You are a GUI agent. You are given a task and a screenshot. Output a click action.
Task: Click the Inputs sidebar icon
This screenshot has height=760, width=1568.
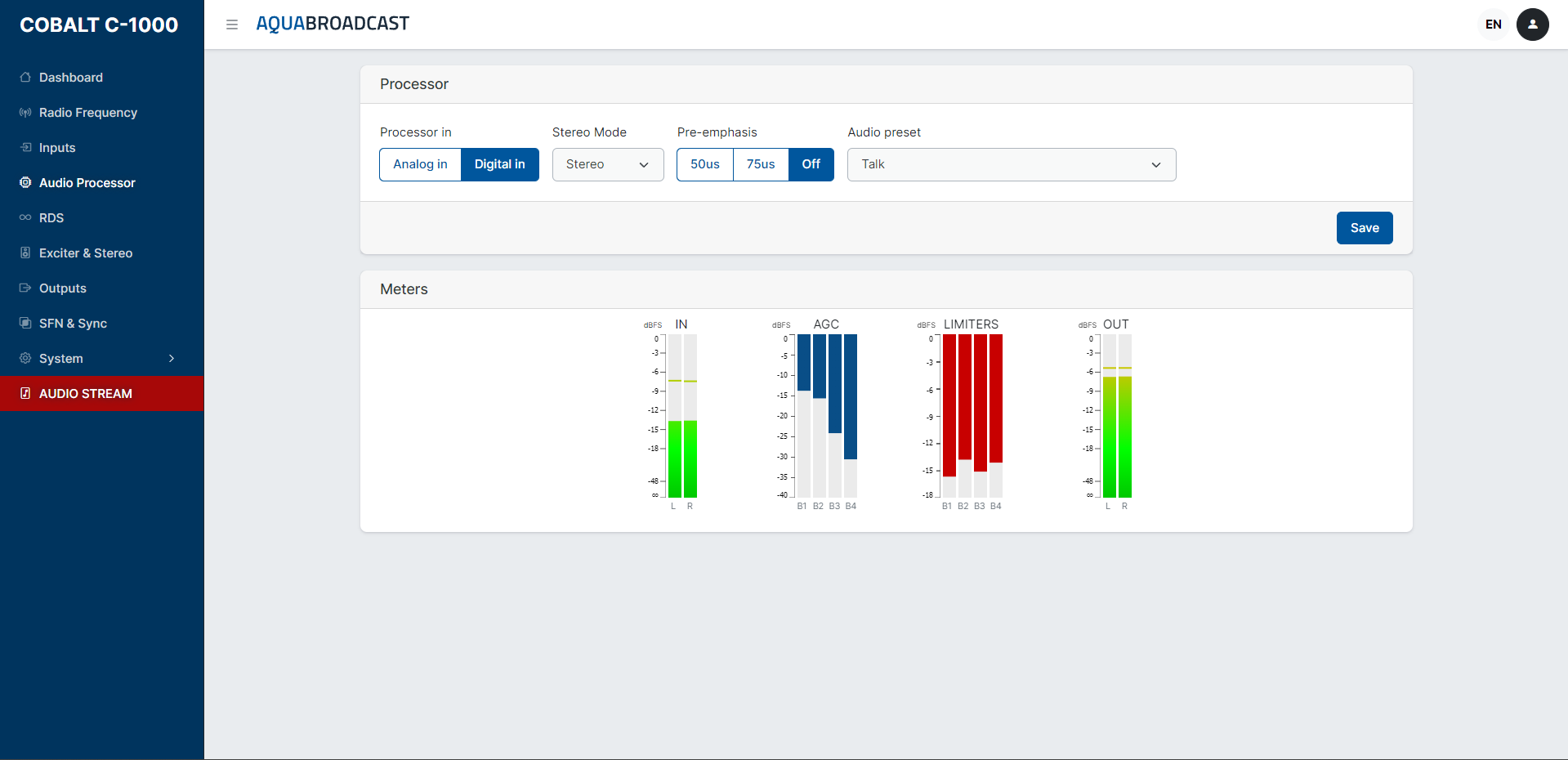(25, 148)
